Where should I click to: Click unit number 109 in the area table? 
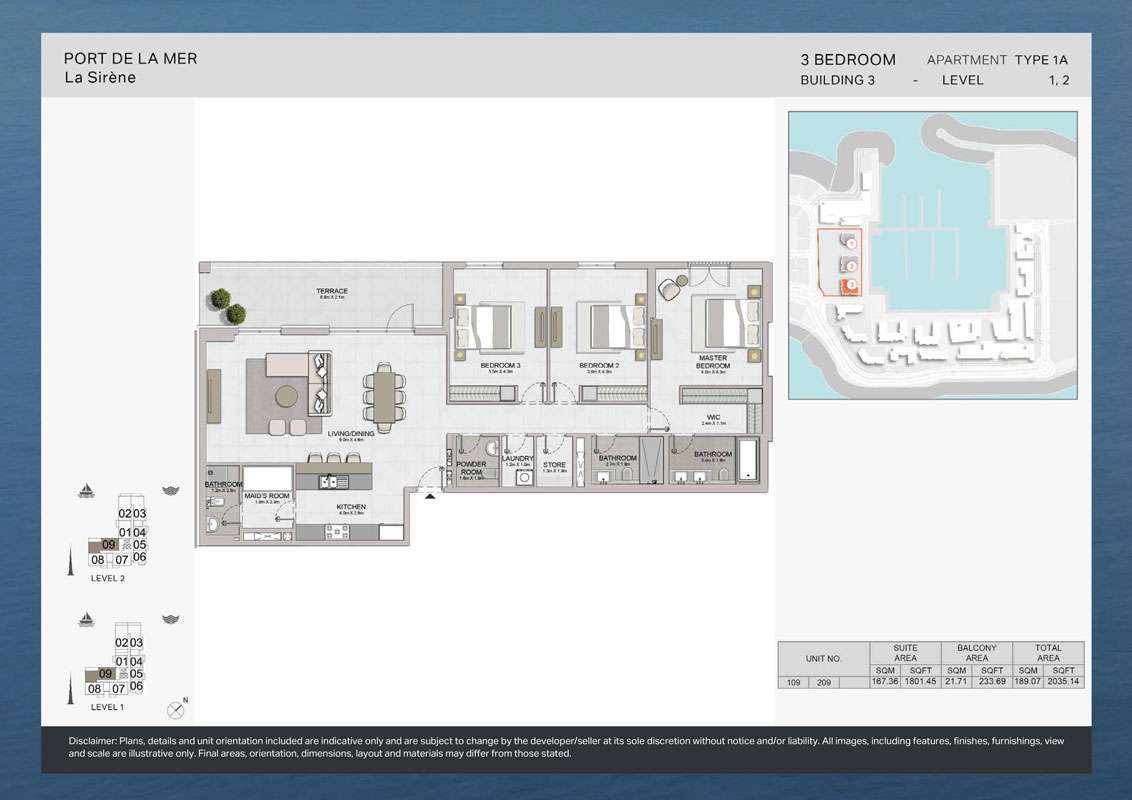[x=793, y=682]
